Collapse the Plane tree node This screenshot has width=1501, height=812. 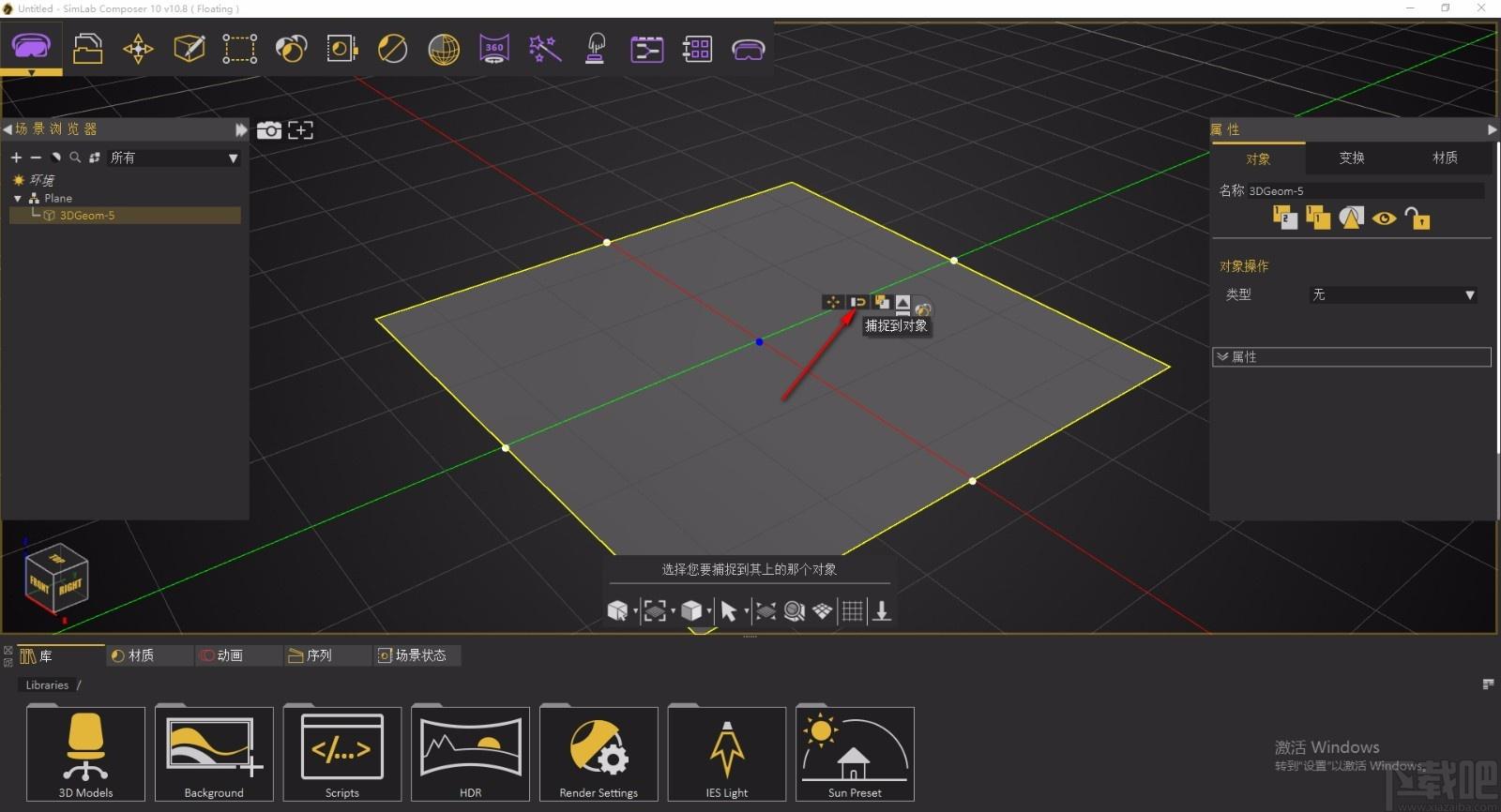pyautogui.click(x=18, y=199)
